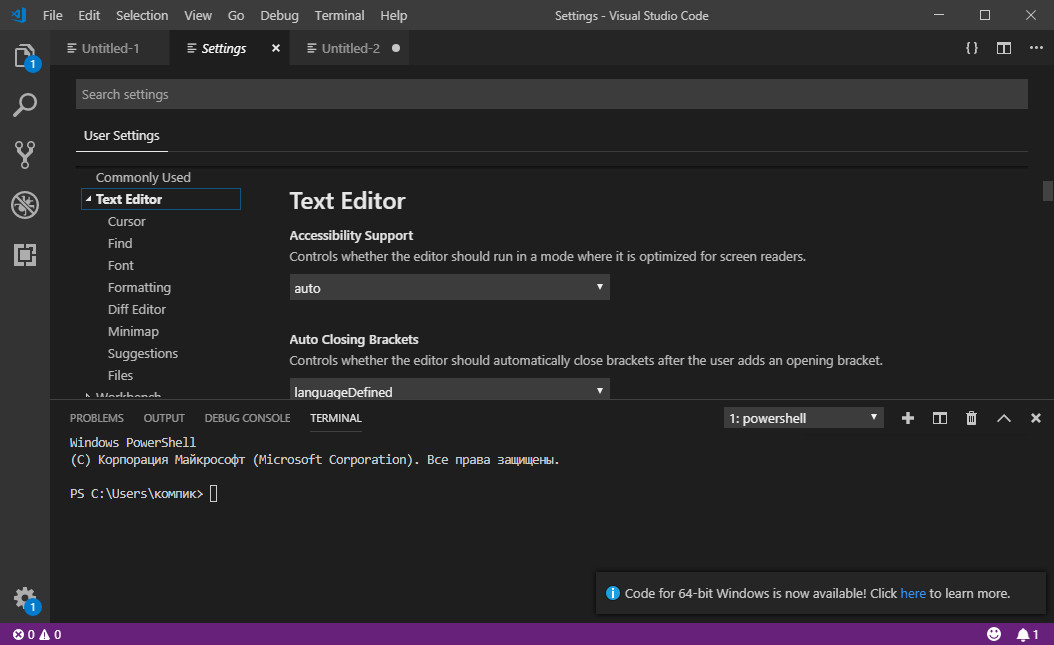This screenshot has height=645, width=1054.
Task: Open the Terminal menu
Action: 339,15
